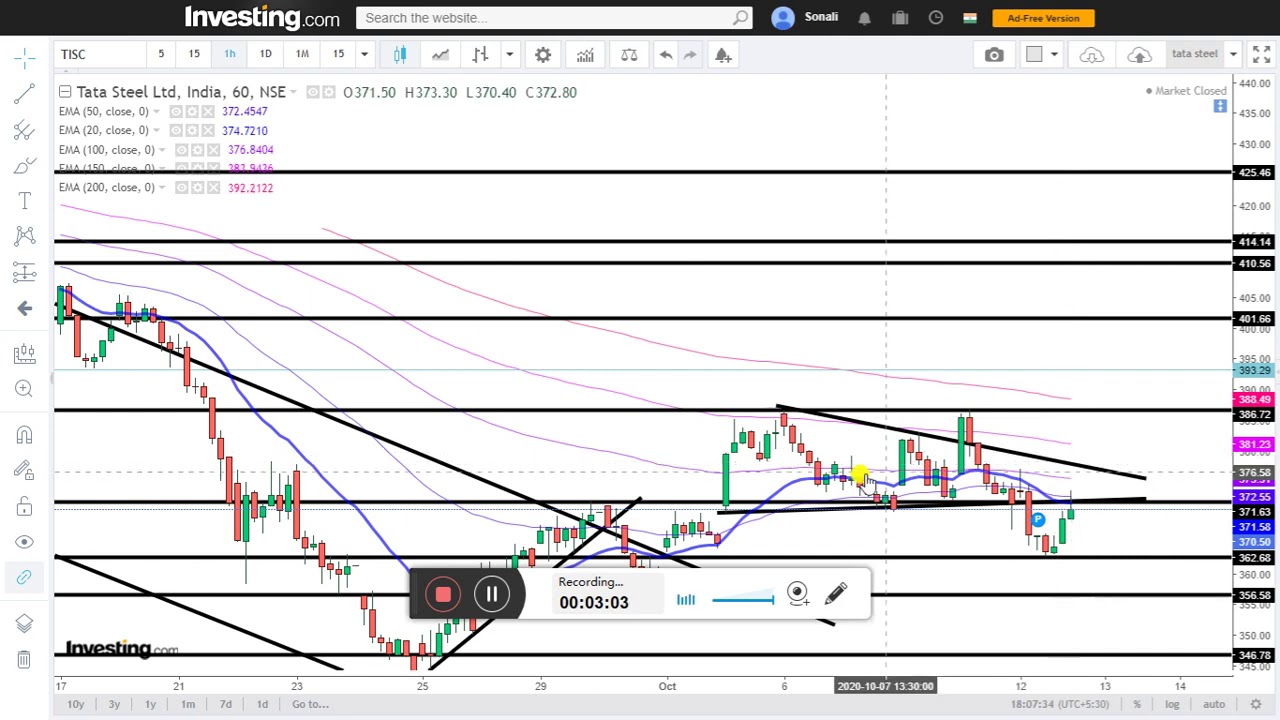Select the 1D interval
This screenshot has width=1280, height=720.
266,54
